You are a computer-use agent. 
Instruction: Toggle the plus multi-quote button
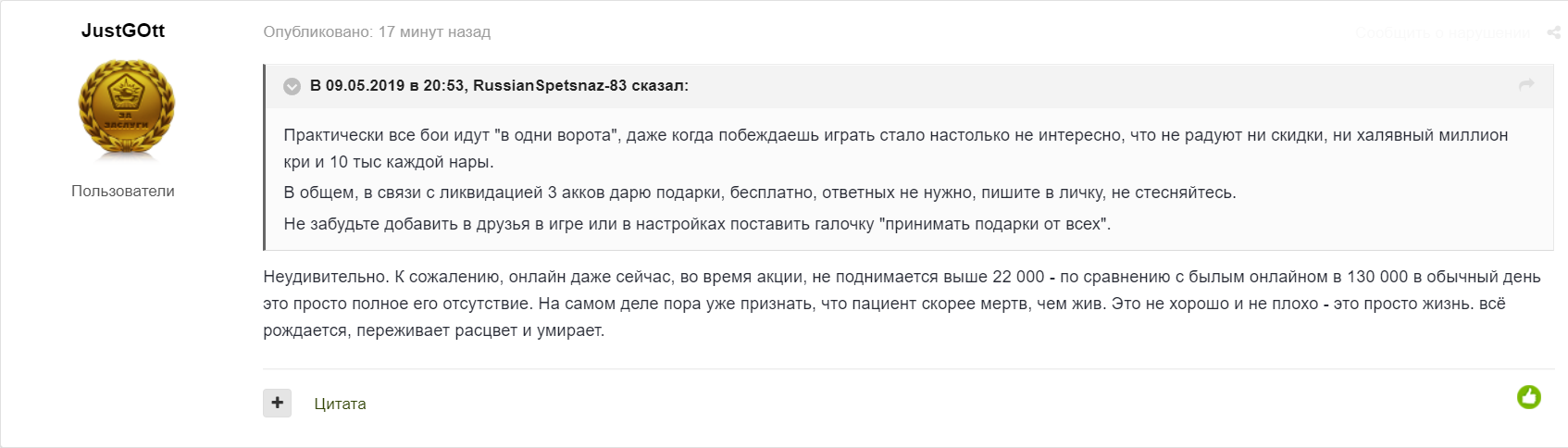tap(277, 403)
